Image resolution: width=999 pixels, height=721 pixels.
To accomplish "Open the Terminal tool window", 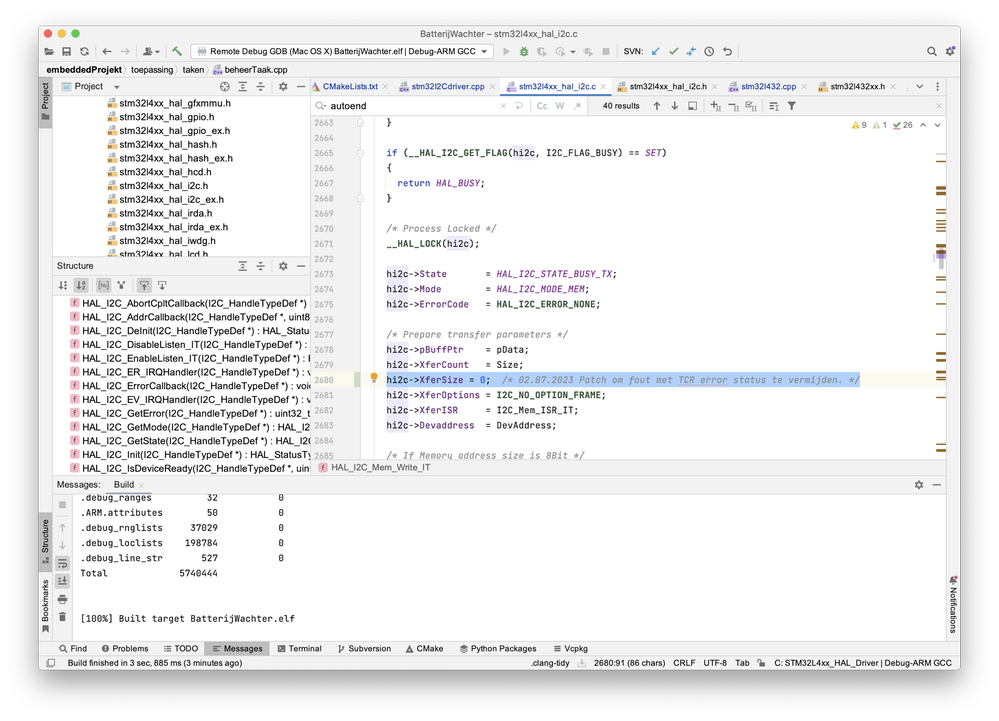I will click(299, 648).
